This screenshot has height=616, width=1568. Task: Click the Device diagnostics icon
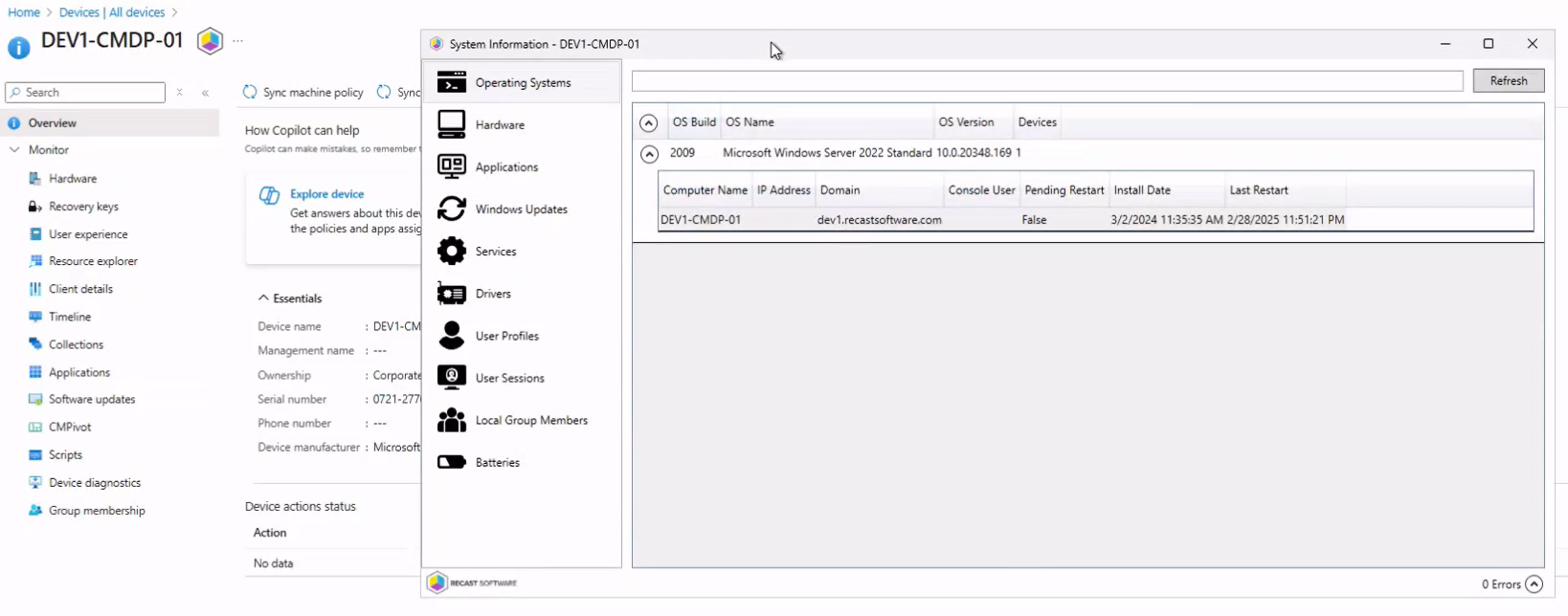[x=35, y=482]
